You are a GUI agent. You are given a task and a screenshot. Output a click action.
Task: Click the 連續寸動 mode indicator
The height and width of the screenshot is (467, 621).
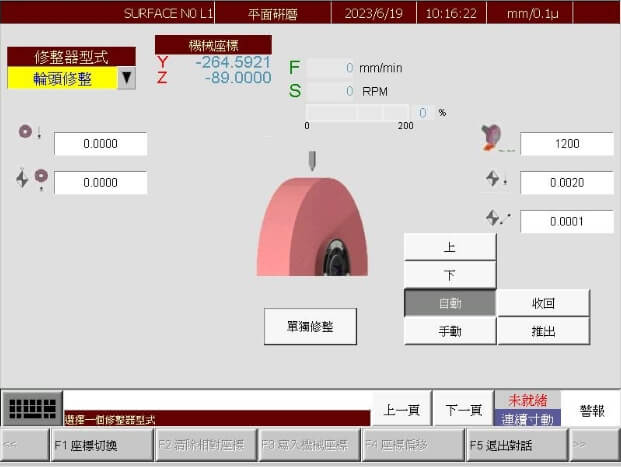point(528,418)
